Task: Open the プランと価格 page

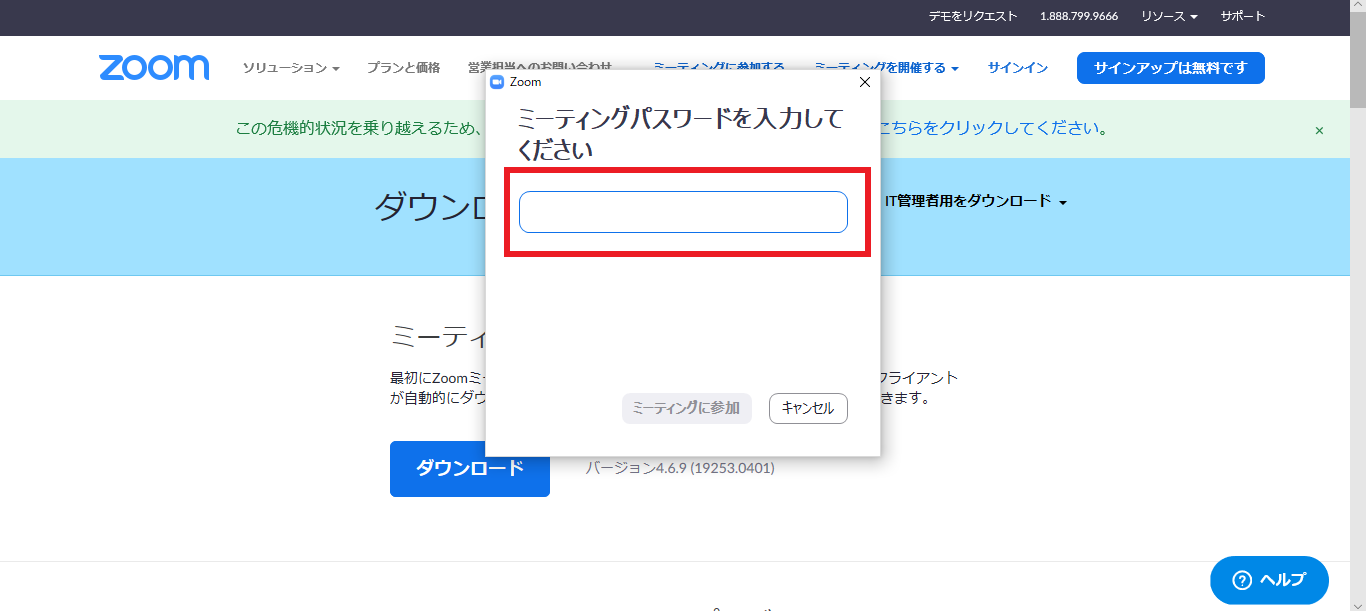Action: click(x=403, y=68)
